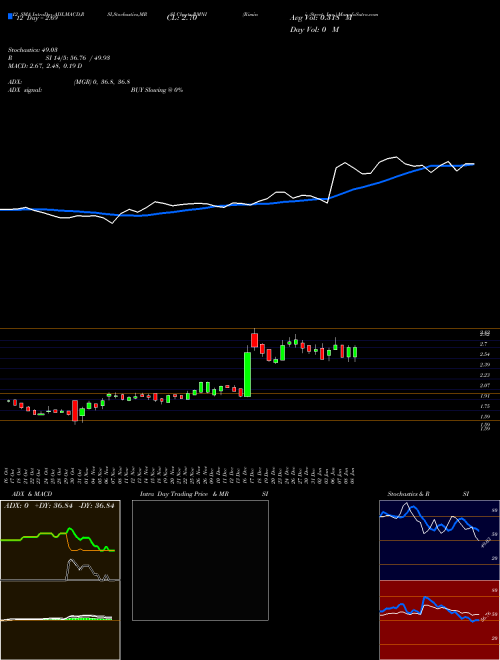
Task: Select the 'Stochastics: 49.93' value line
Action: coord(33,50)
